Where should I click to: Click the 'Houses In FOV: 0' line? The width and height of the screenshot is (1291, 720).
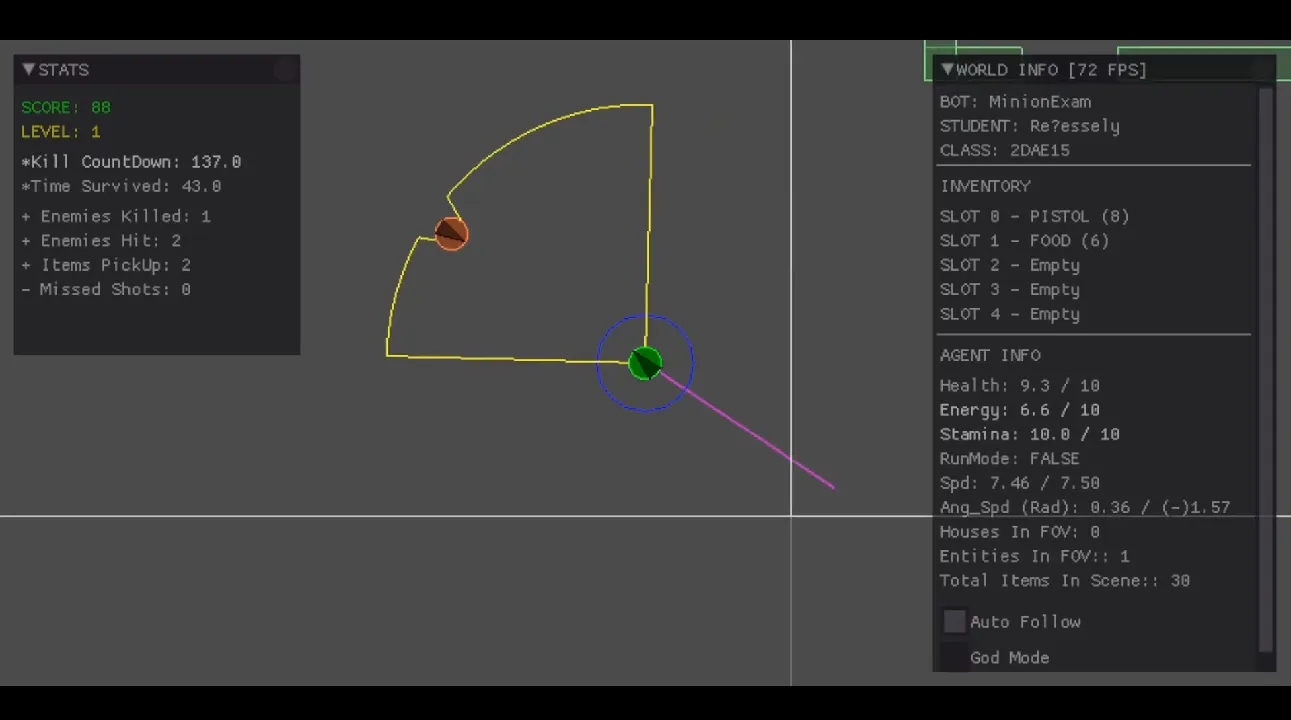coord(1020,532)
